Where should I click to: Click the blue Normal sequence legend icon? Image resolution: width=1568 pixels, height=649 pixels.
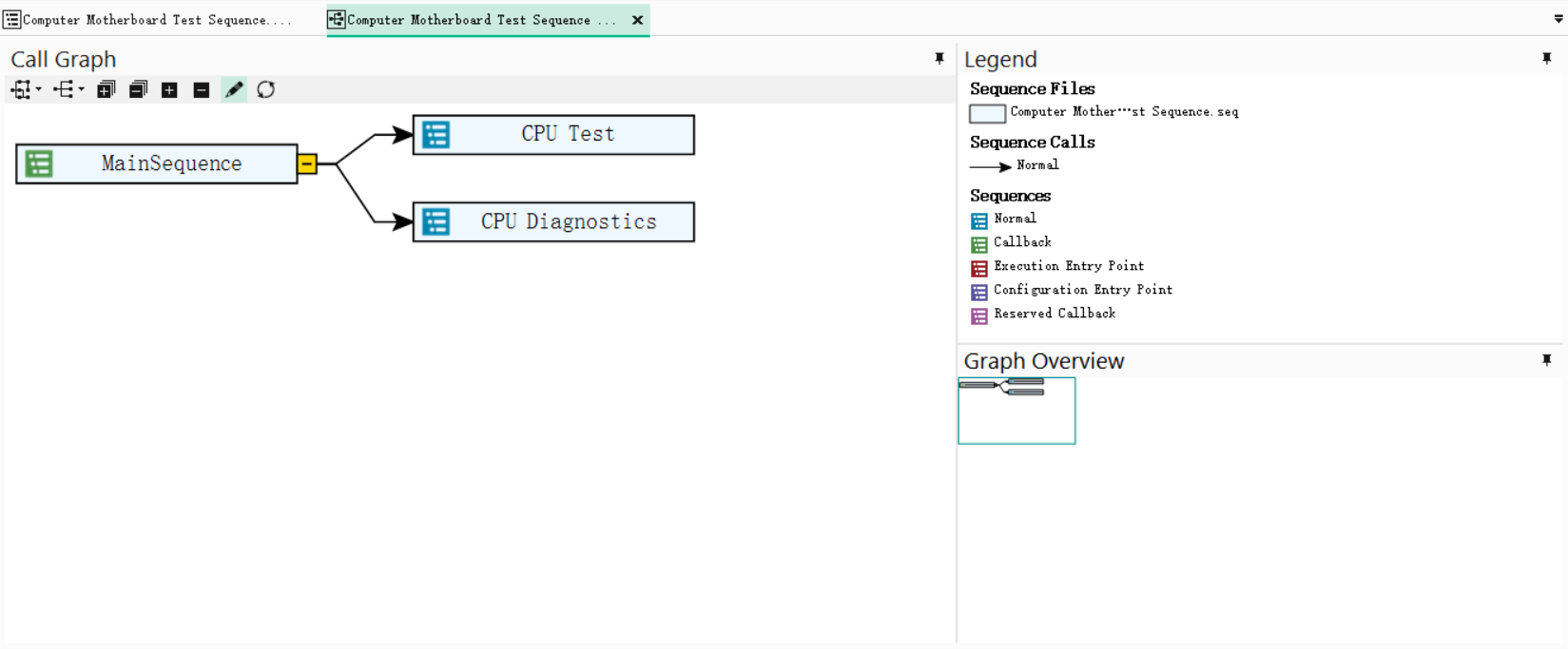click(x=979, y=221)
